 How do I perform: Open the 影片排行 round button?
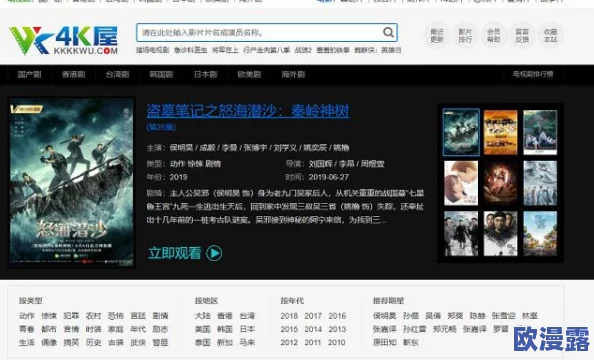tap(465, 35)
